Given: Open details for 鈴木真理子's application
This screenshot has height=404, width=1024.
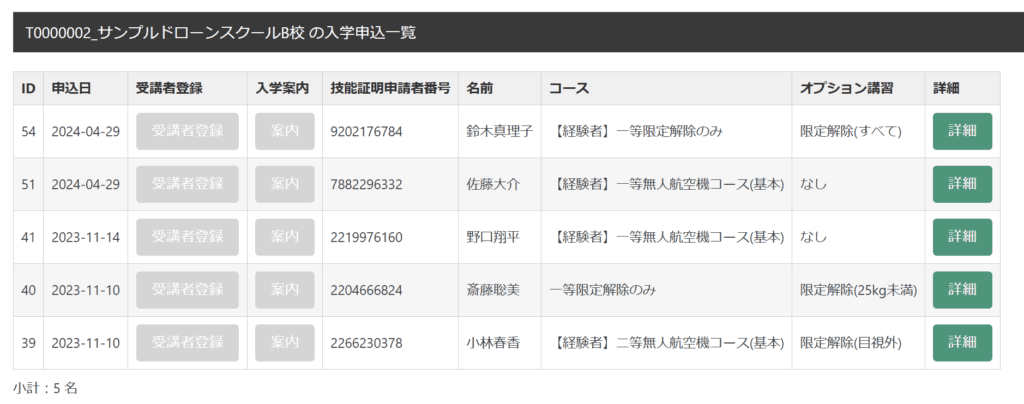Looking at the screenshot, I should [x=962, y=132].
